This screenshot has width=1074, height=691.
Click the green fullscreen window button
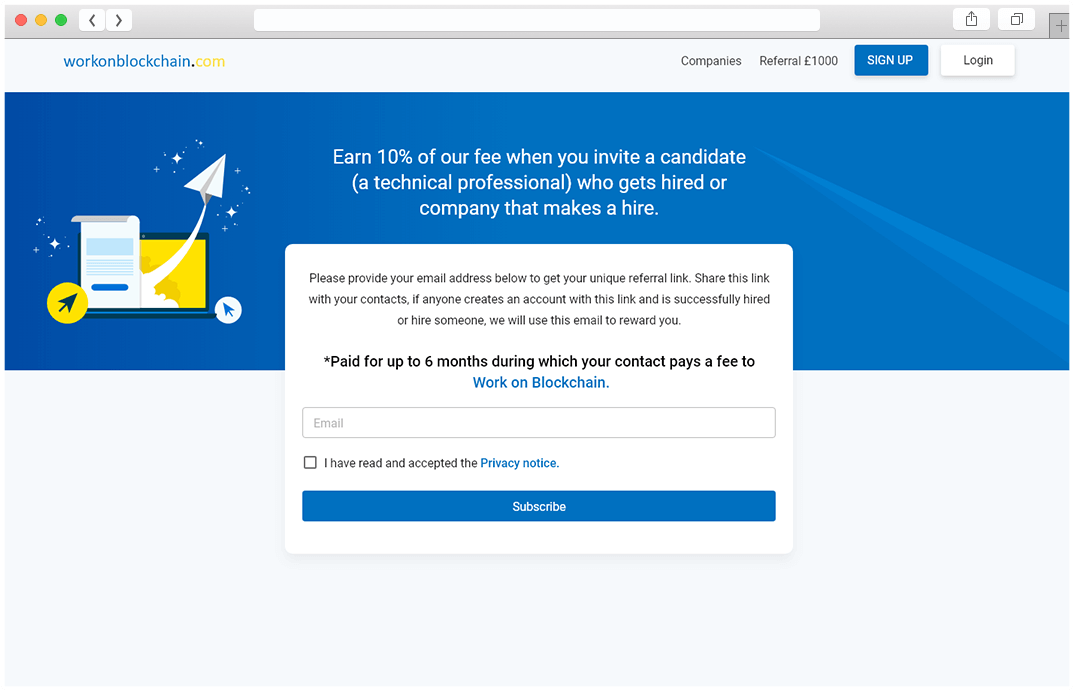(61, 20)
